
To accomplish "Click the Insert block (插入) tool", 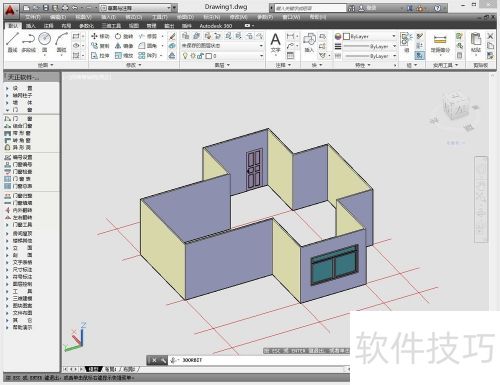I will tap(309, 43).
